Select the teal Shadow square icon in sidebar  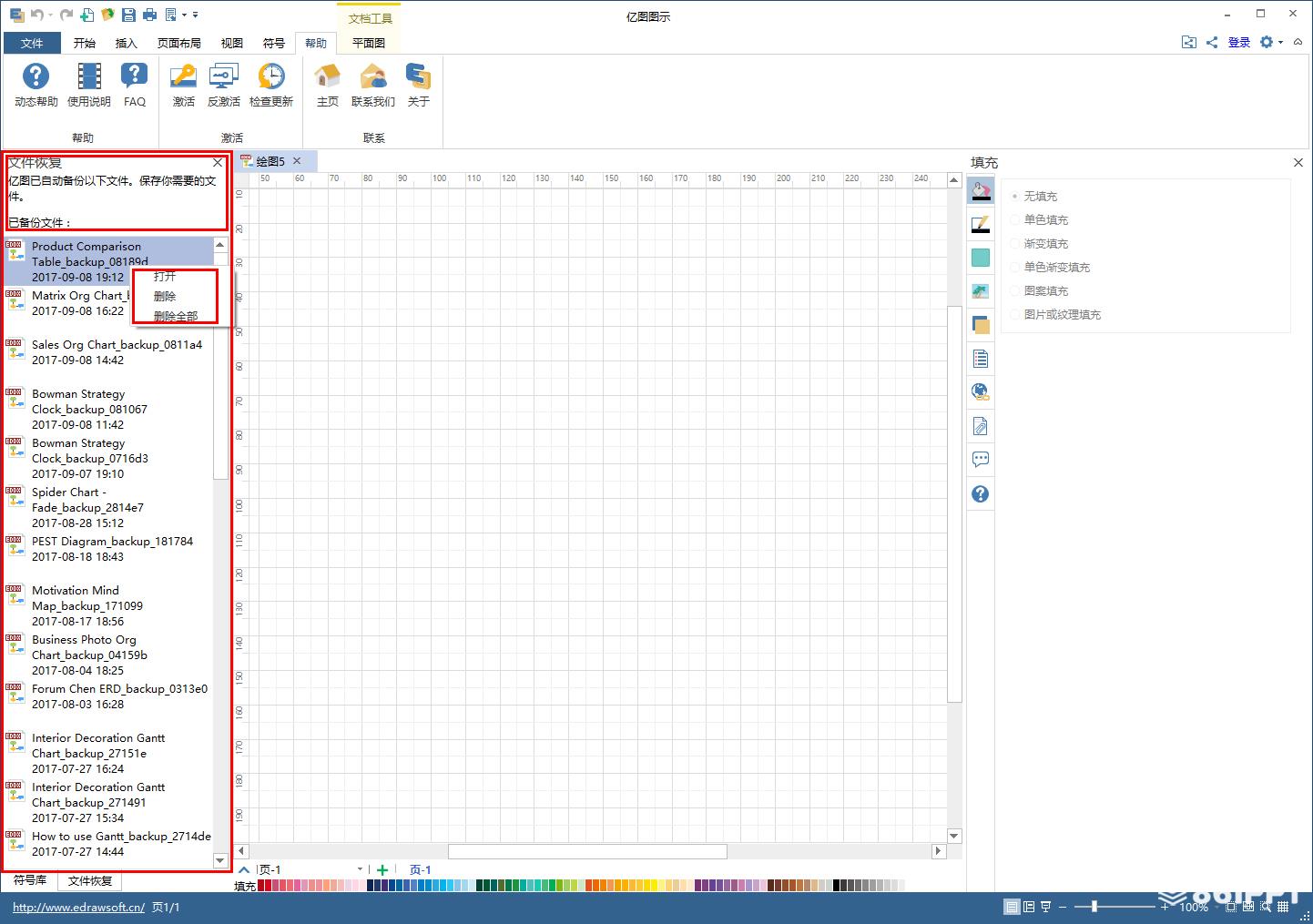tap(981, 258)
